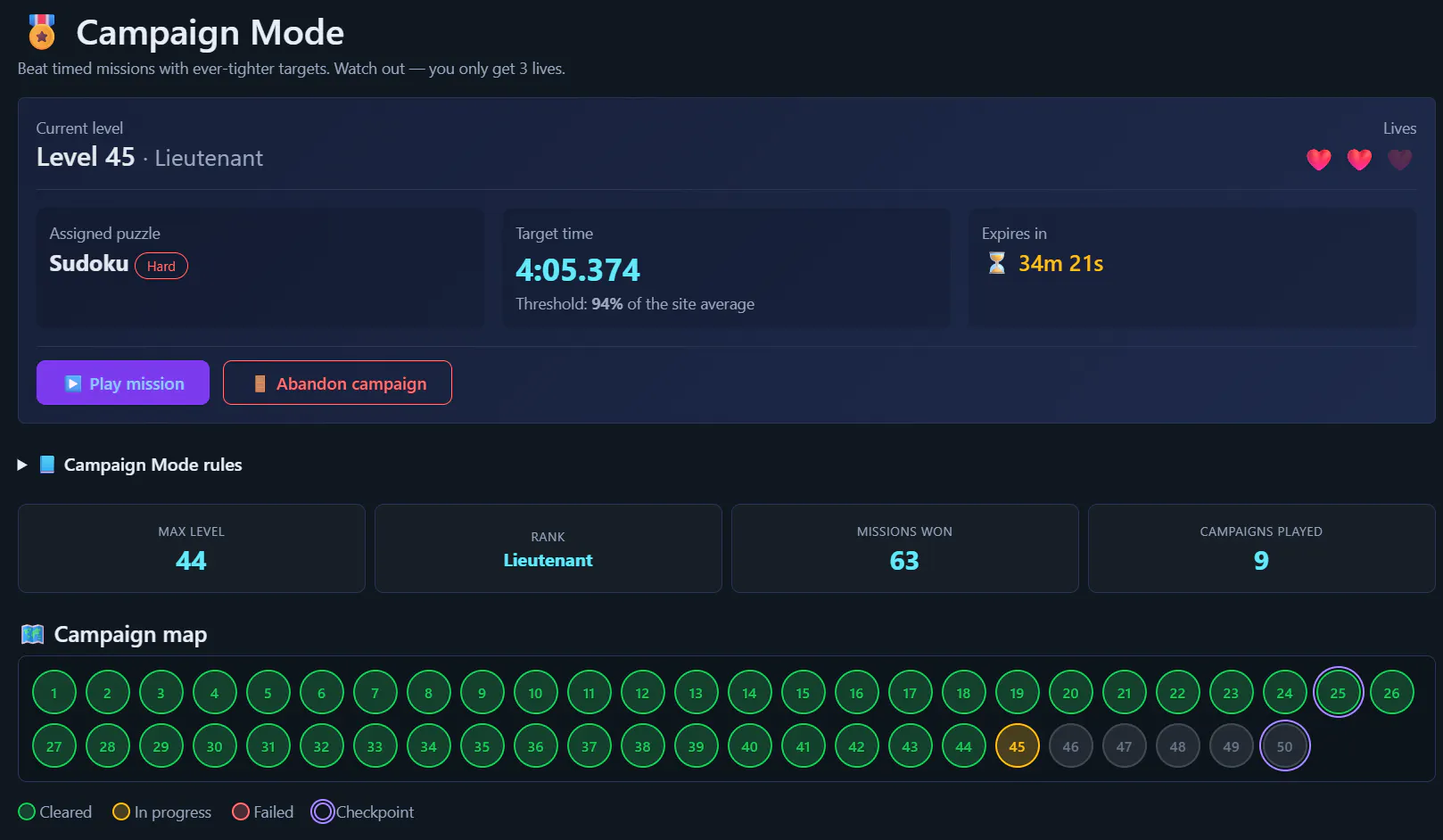Click the purple Checkpoint legend circle

(323, 811)
